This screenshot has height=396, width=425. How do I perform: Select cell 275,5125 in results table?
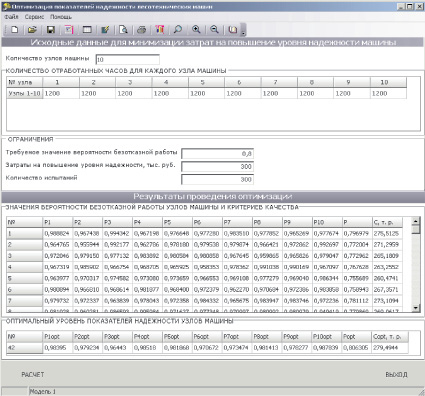pos(387,234)
